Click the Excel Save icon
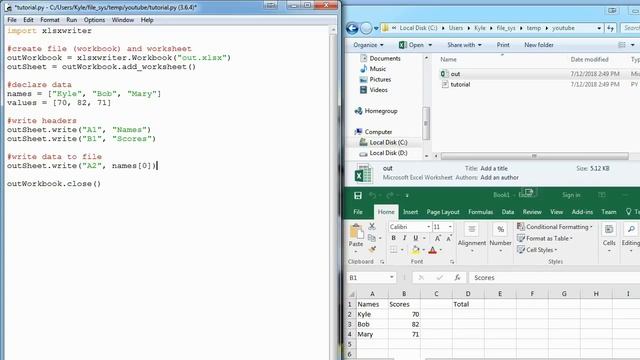The height and width of the screenshot is (360, 640). tap(358, 196)
